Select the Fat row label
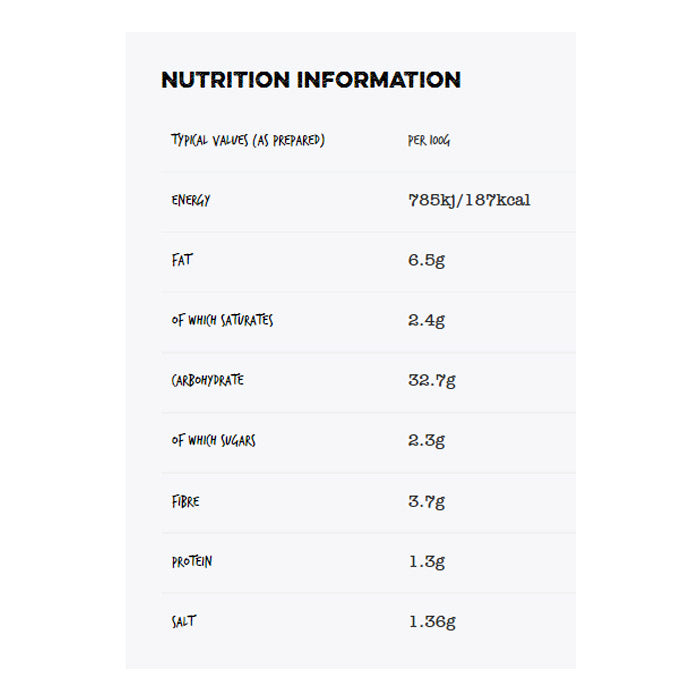Image resolution: width=700 pixels, height=700 pixels. click(x=182, y=260)
